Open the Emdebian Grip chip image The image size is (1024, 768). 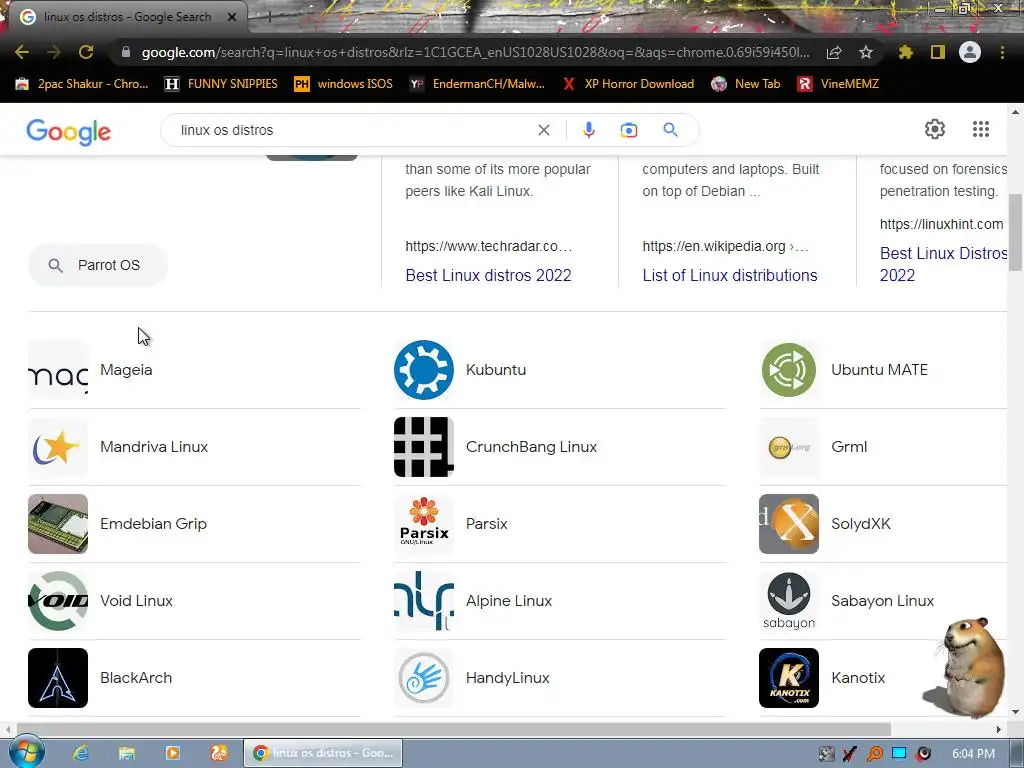click(x=58, y=524)
